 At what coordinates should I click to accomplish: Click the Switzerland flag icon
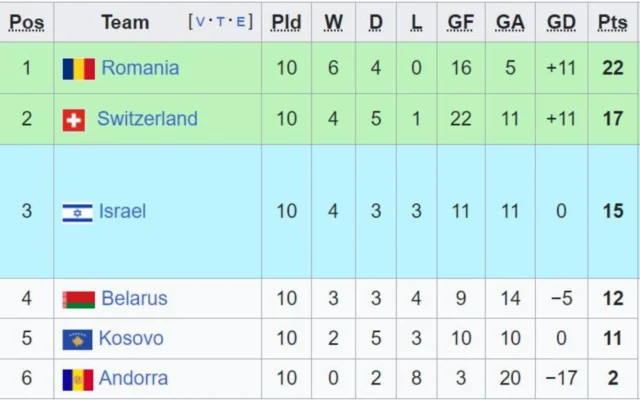(x=73, y=120)
